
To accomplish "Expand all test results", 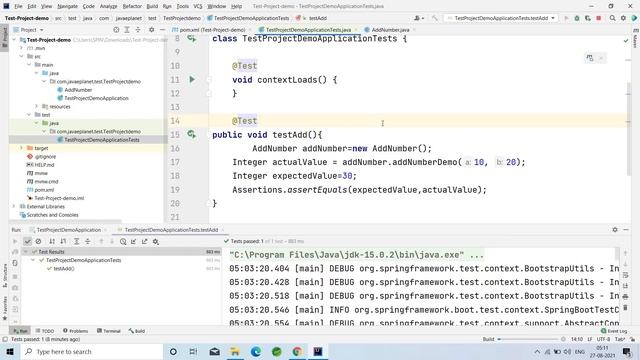I will pyautogui.click(x=76, y=242).
